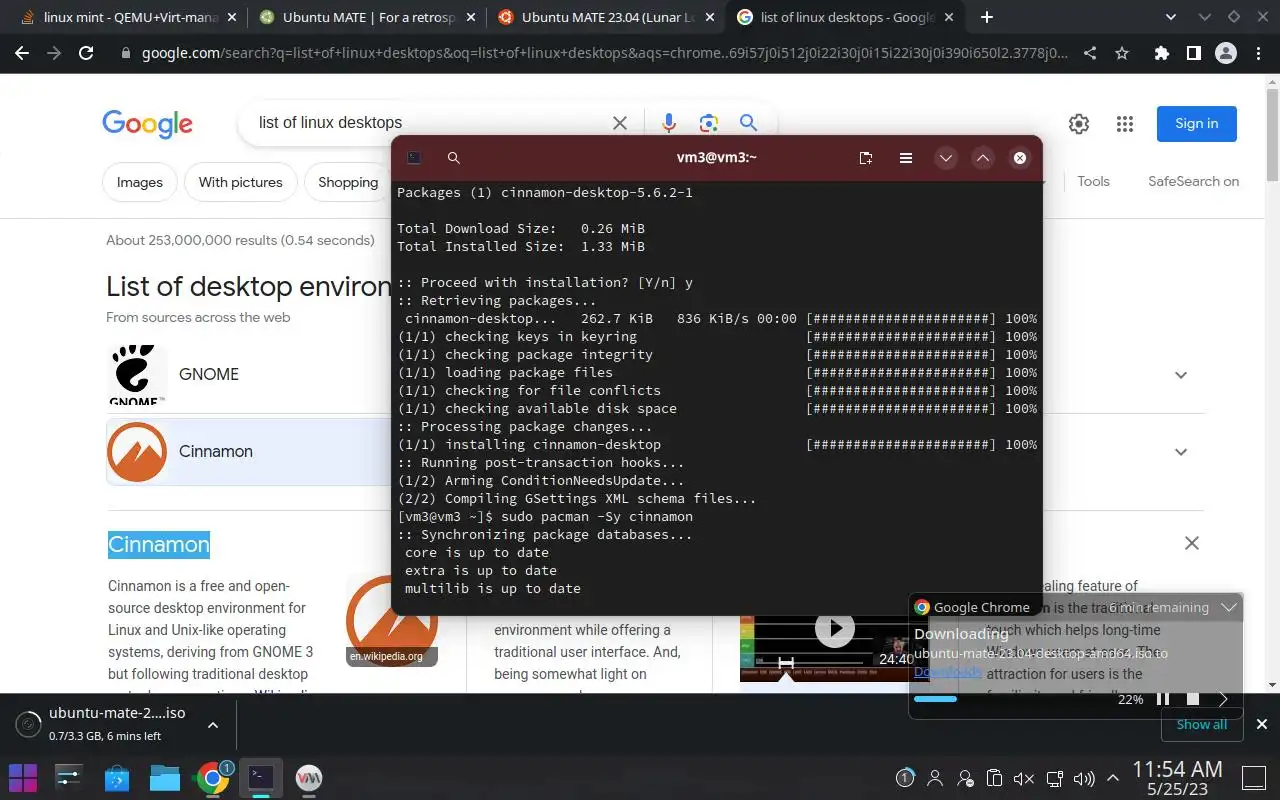
Task: Submit search with the magnifier icon
Action: point(748,123)
